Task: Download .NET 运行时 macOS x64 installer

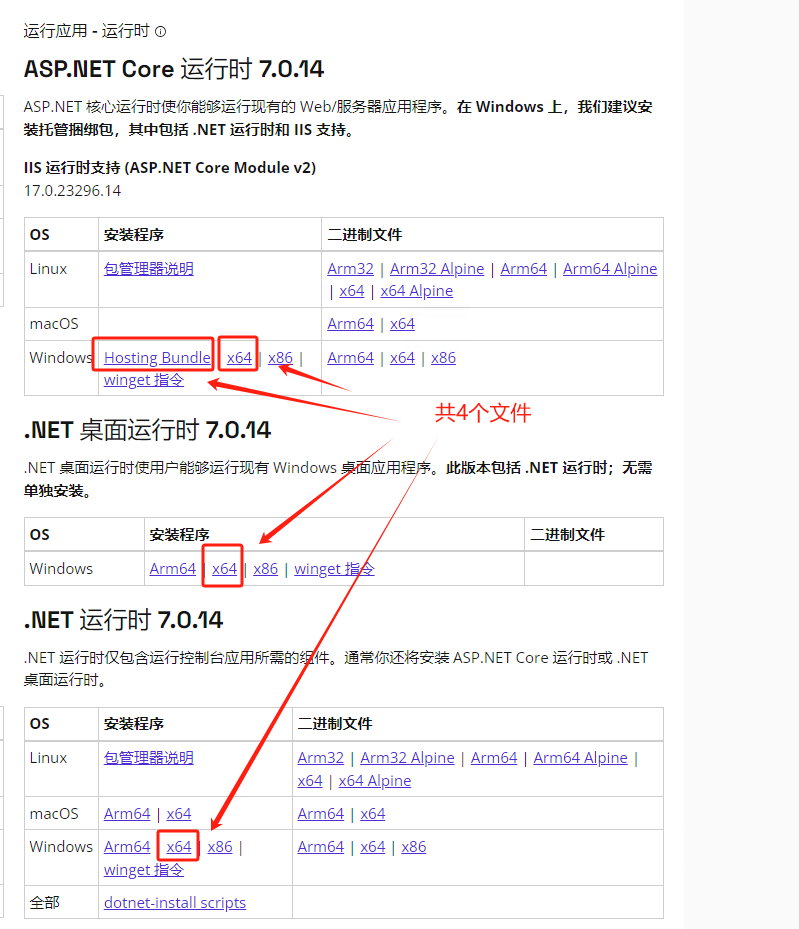Action: pyautogui.click(x=179, y=814)
